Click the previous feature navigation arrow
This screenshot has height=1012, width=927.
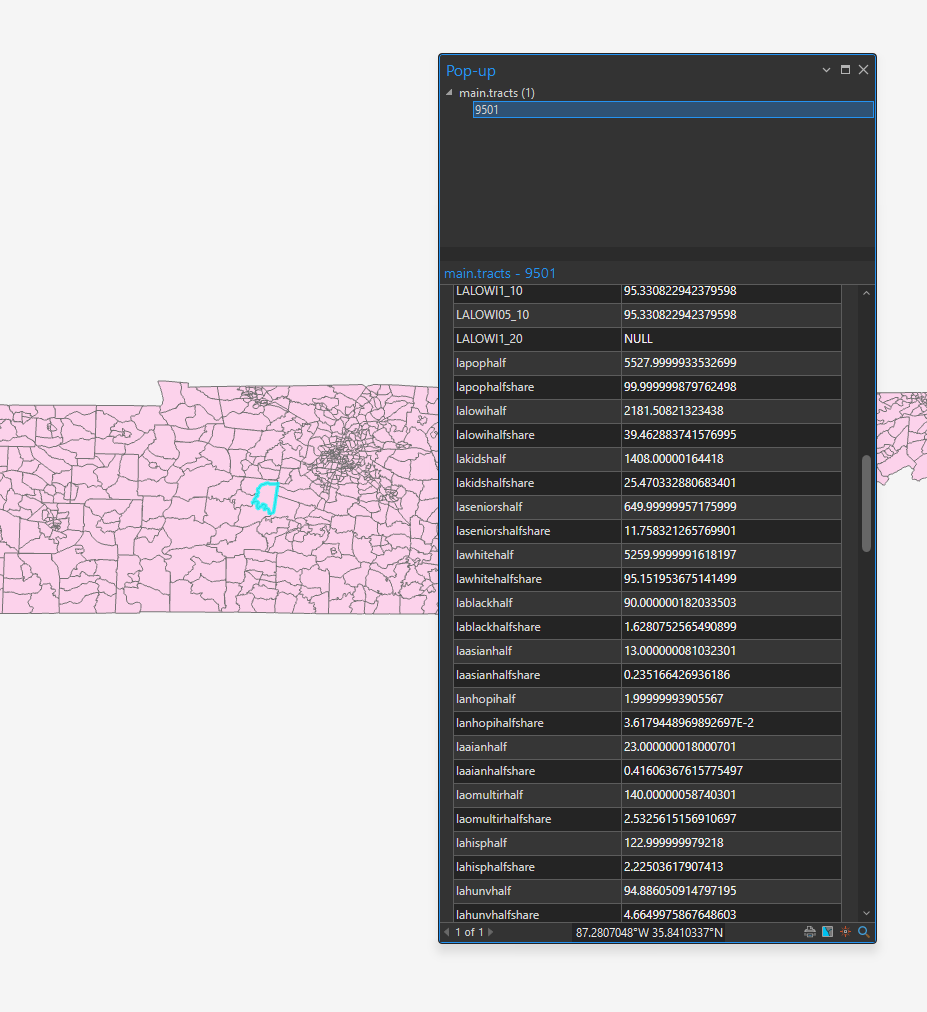(446, 931)
